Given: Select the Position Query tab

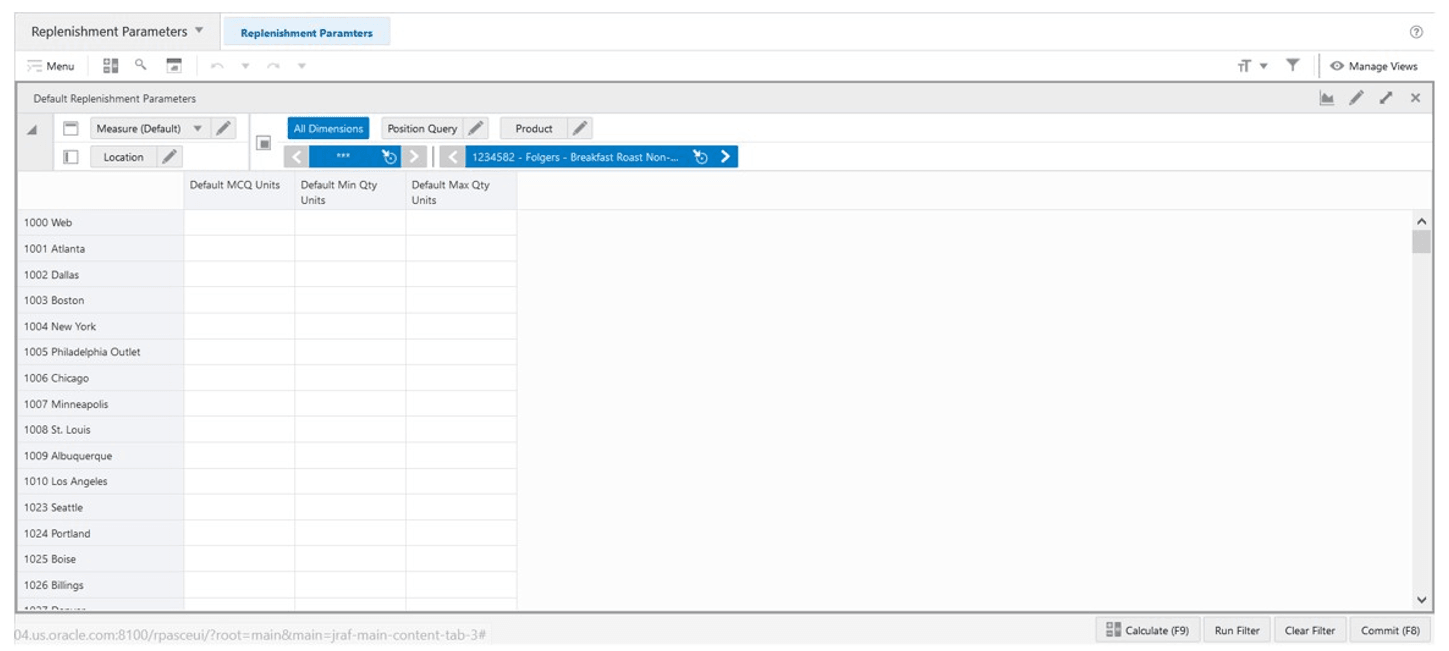Looking at the screenshot, I should (422, 128).
